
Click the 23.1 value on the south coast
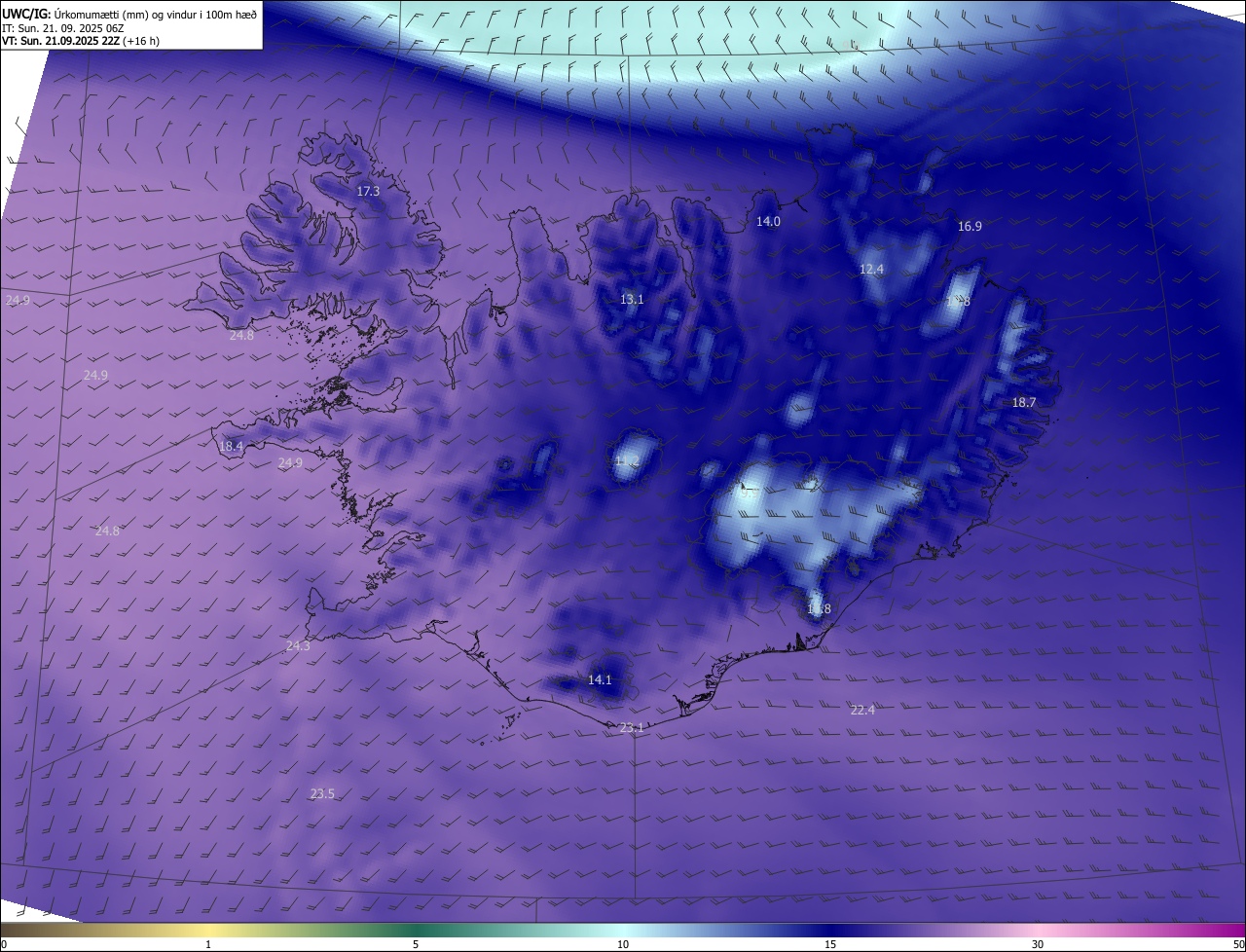(x=632, y=728)
